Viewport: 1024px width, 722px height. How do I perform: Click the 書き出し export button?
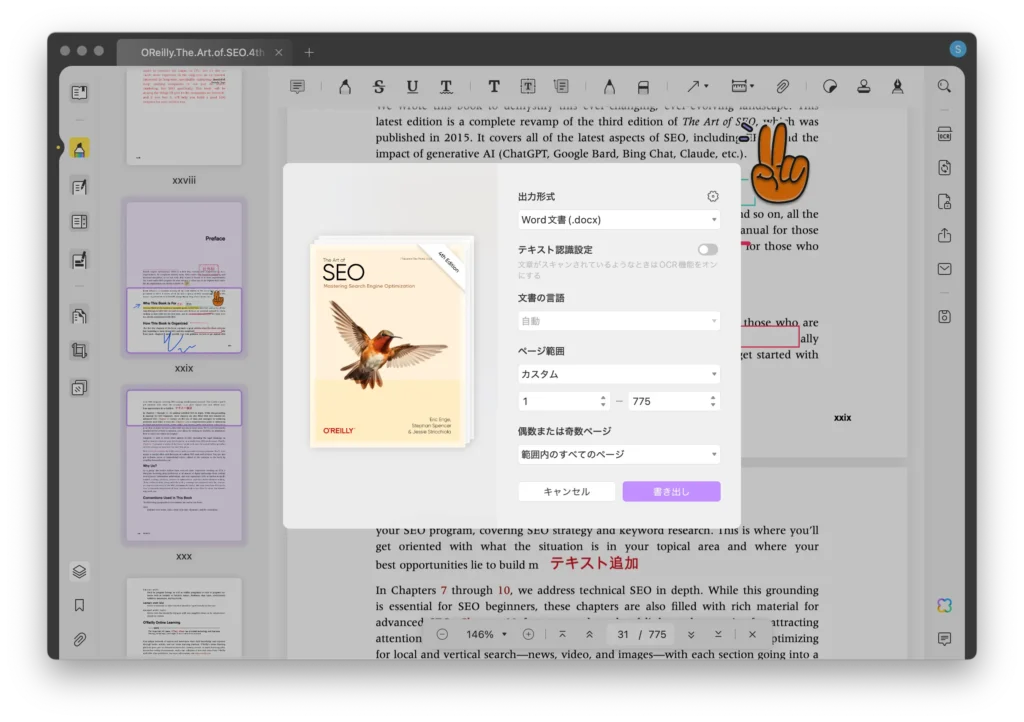(671, 492)
